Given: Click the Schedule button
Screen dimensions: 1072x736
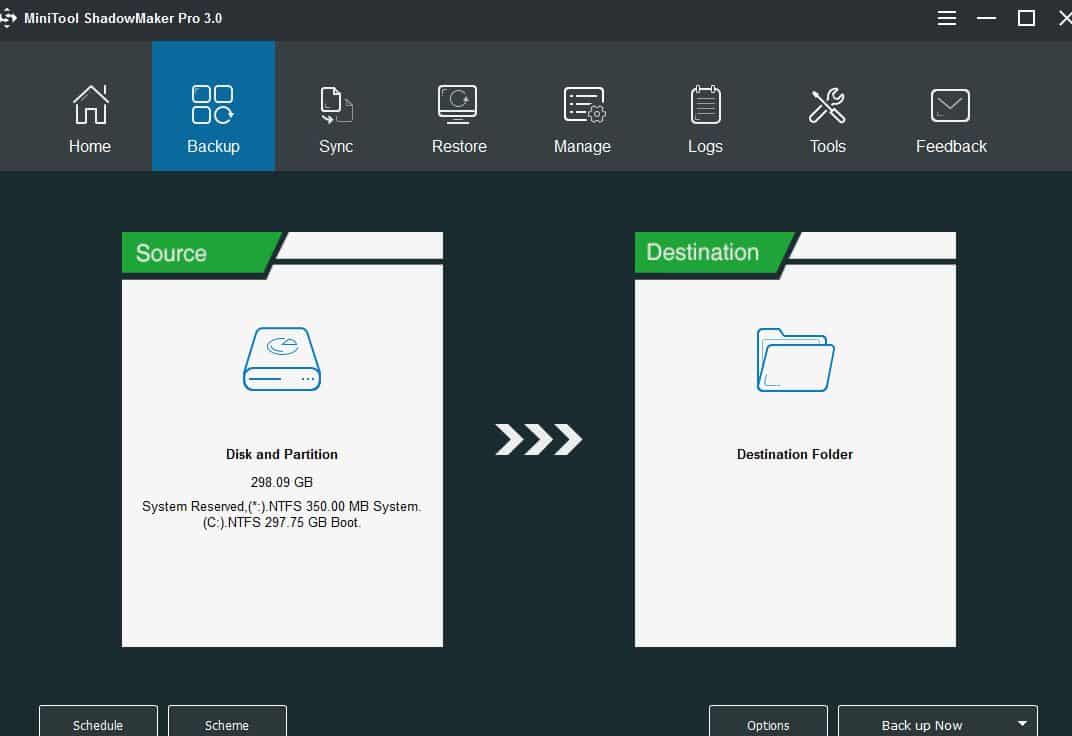Looking at the screenshot, I should click(97, 724).
